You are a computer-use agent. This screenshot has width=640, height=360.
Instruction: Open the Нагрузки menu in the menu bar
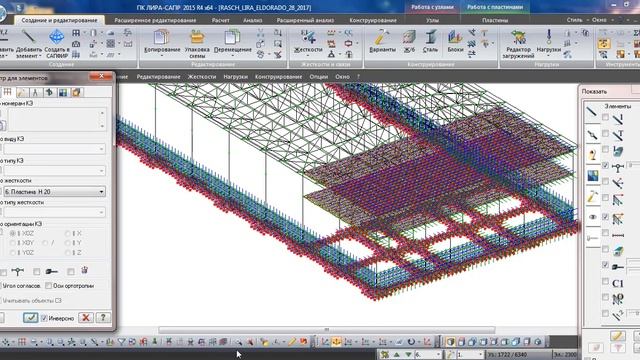click(x=236, y=76)
